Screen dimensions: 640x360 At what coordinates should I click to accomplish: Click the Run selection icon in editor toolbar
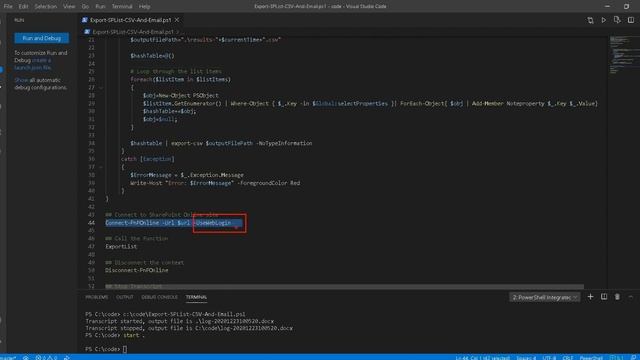coord(617,20)
